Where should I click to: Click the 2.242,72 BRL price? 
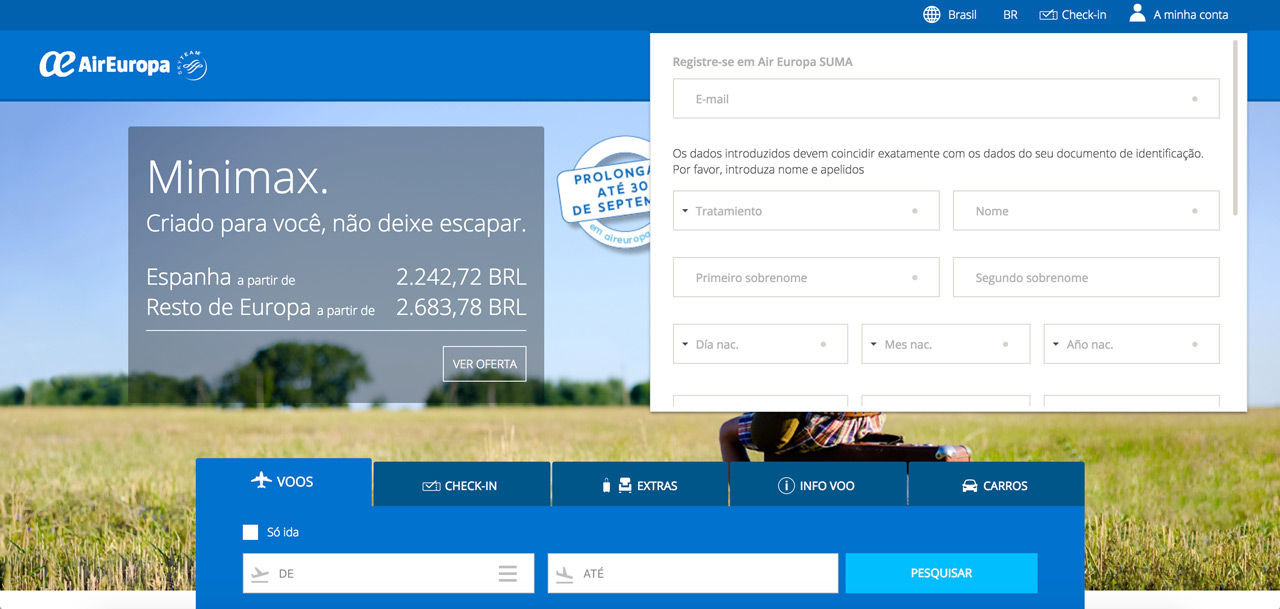461,277
